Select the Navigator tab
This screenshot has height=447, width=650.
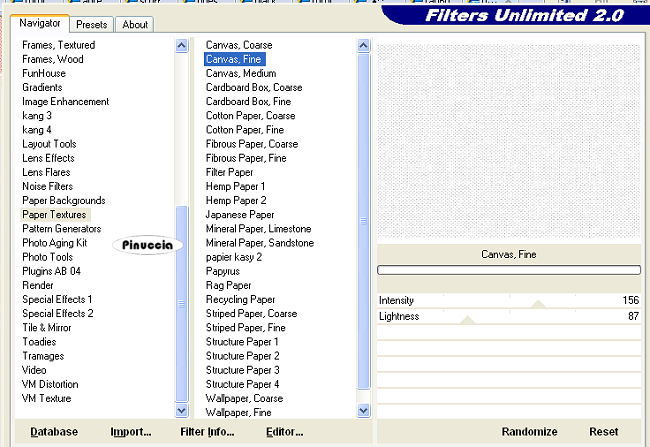[x=40, y=23]
